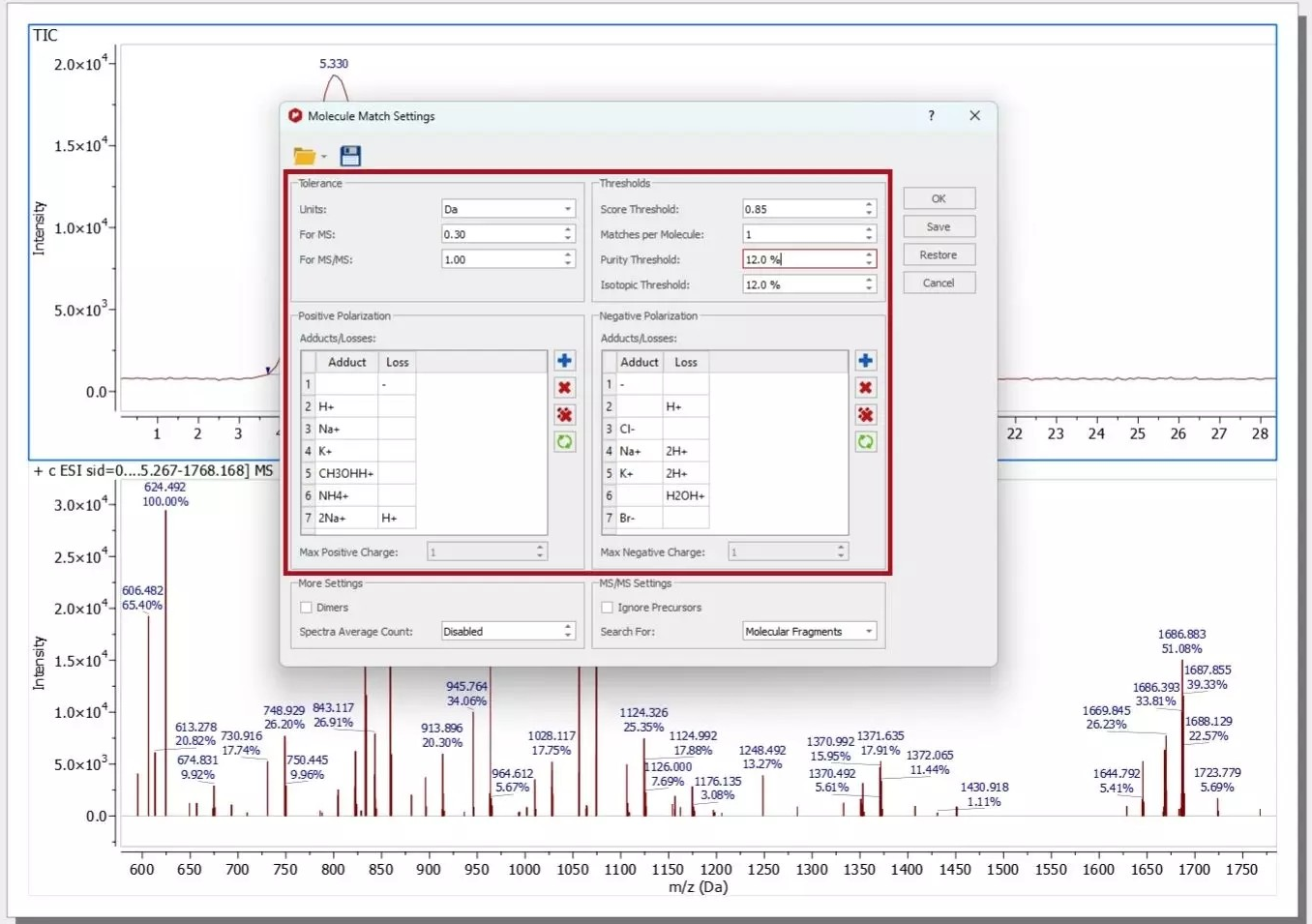This screenshot has height=924, width=1312.
Task: Click the Score Threshold field
Action: [x=801, y=209]
